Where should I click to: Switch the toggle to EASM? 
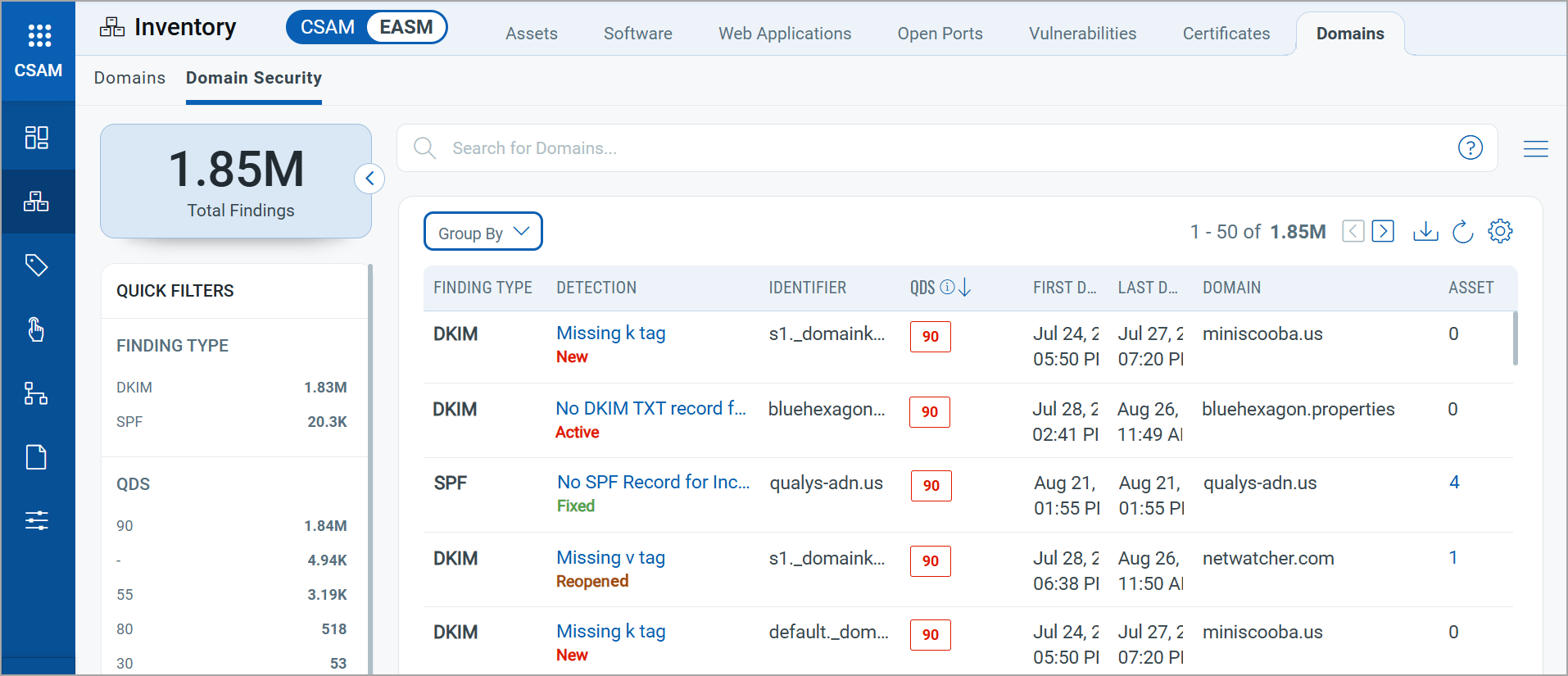click(x=406, y=27)
